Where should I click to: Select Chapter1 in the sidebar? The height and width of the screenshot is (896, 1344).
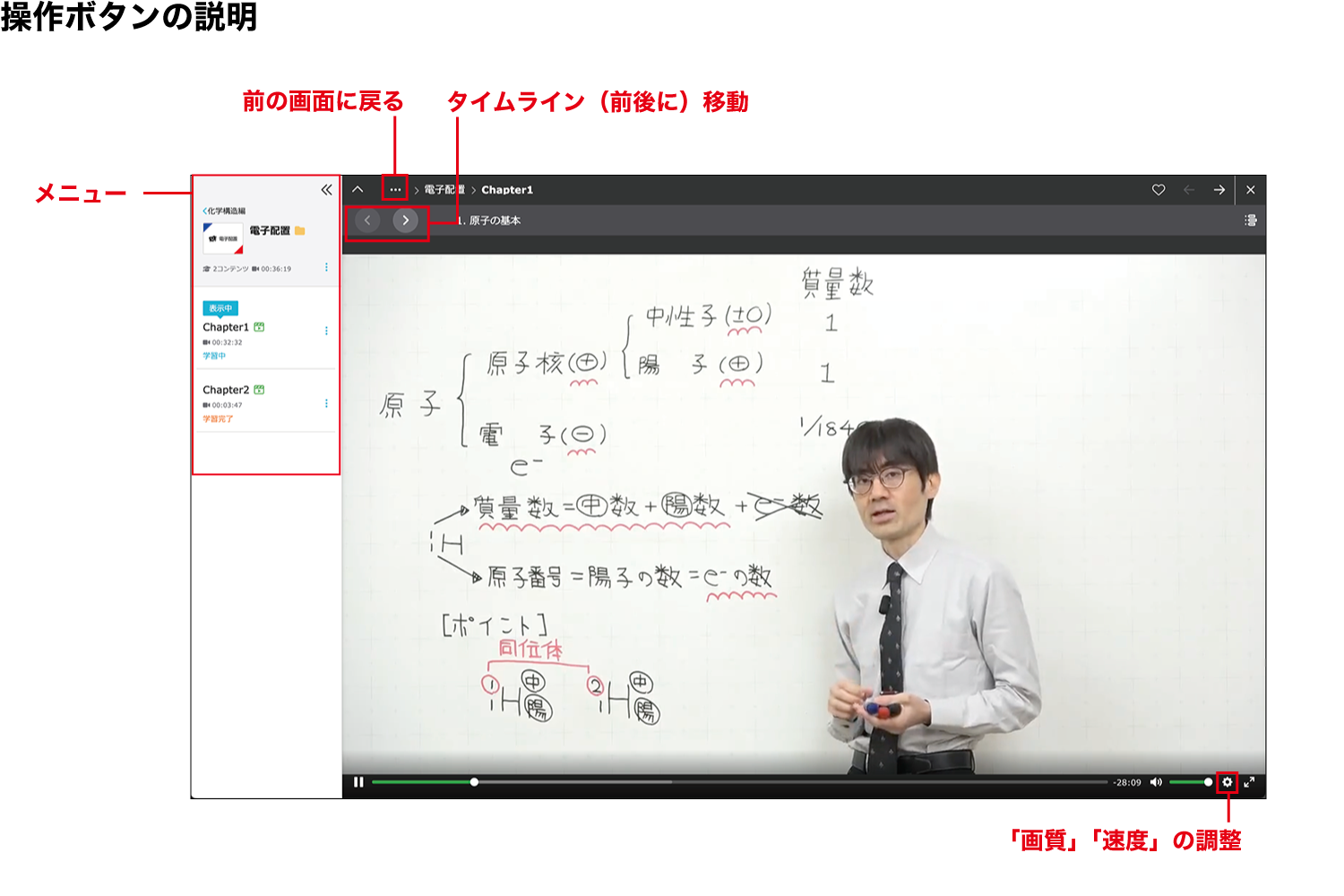[226, 327]
